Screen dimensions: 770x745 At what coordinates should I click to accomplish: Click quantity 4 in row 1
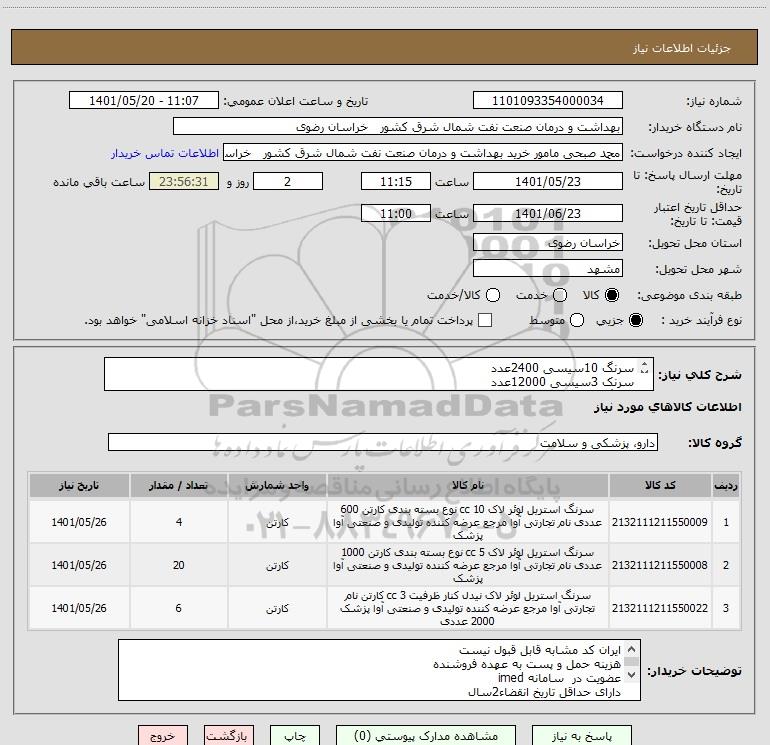pyautogui.click(x=179, y=522)
